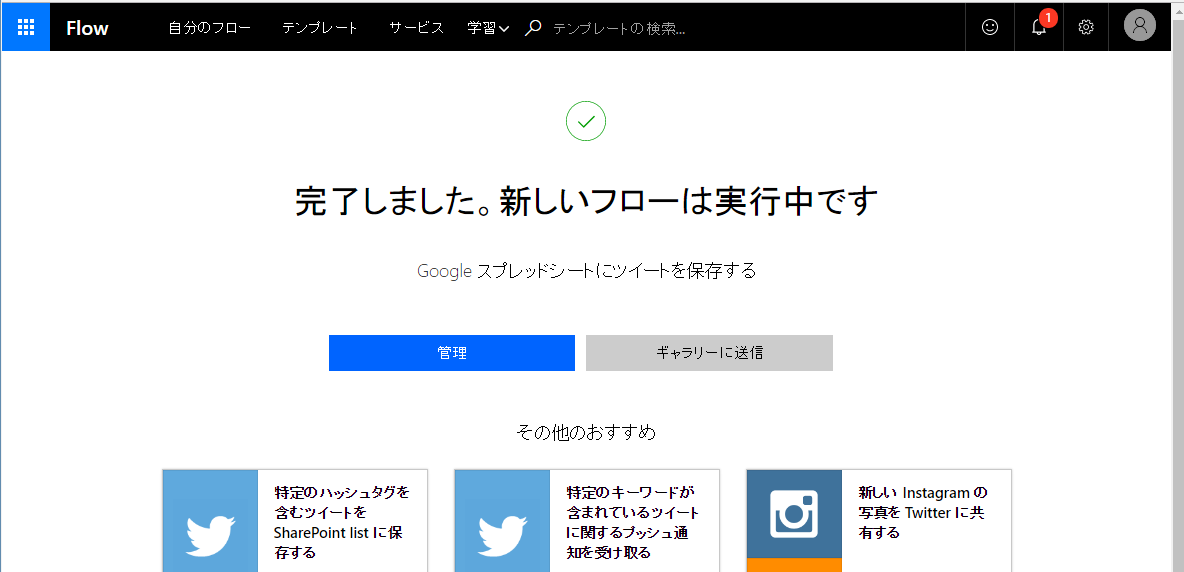Open the user account avatar
The width and height of the screenshot is (1184, 572).
1139,25
